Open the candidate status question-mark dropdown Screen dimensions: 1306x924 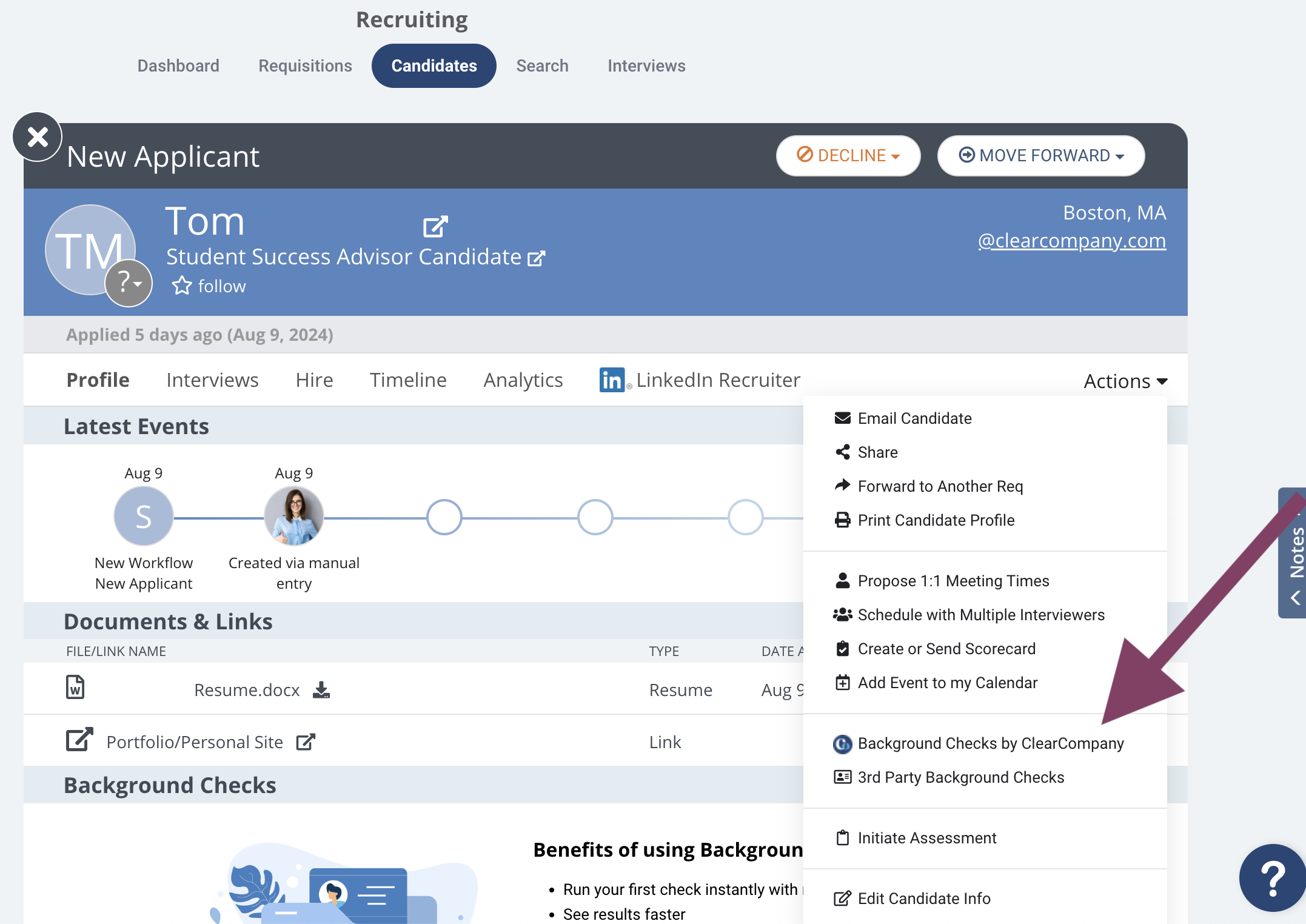coord(129,283)
